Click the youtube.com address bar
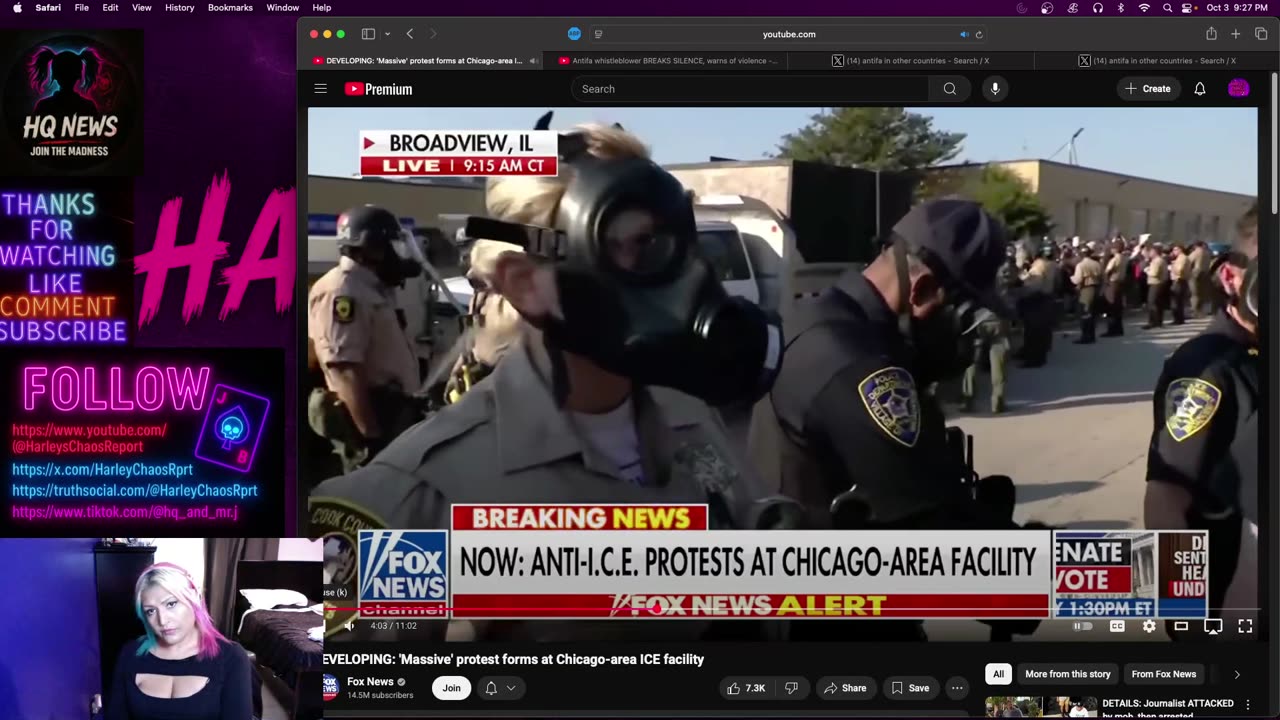 [789, 34]
